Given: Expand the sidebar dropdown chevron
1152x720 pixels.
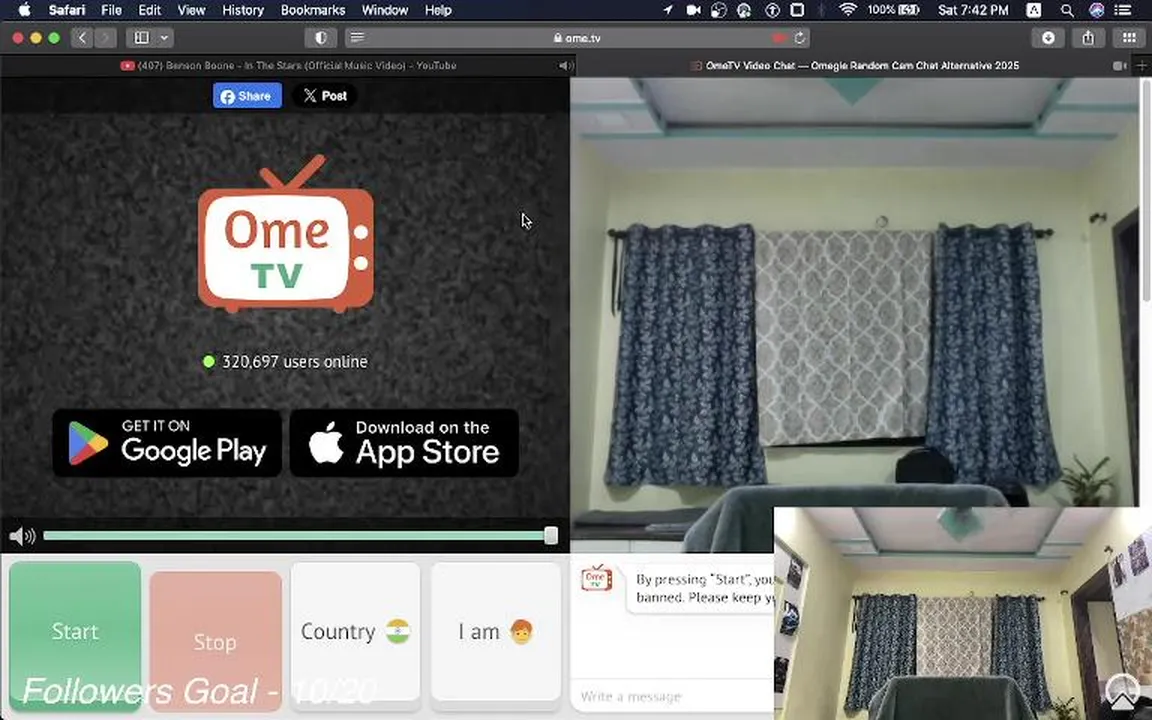Looking at the screenshot, I should click(x=164, y=37).
